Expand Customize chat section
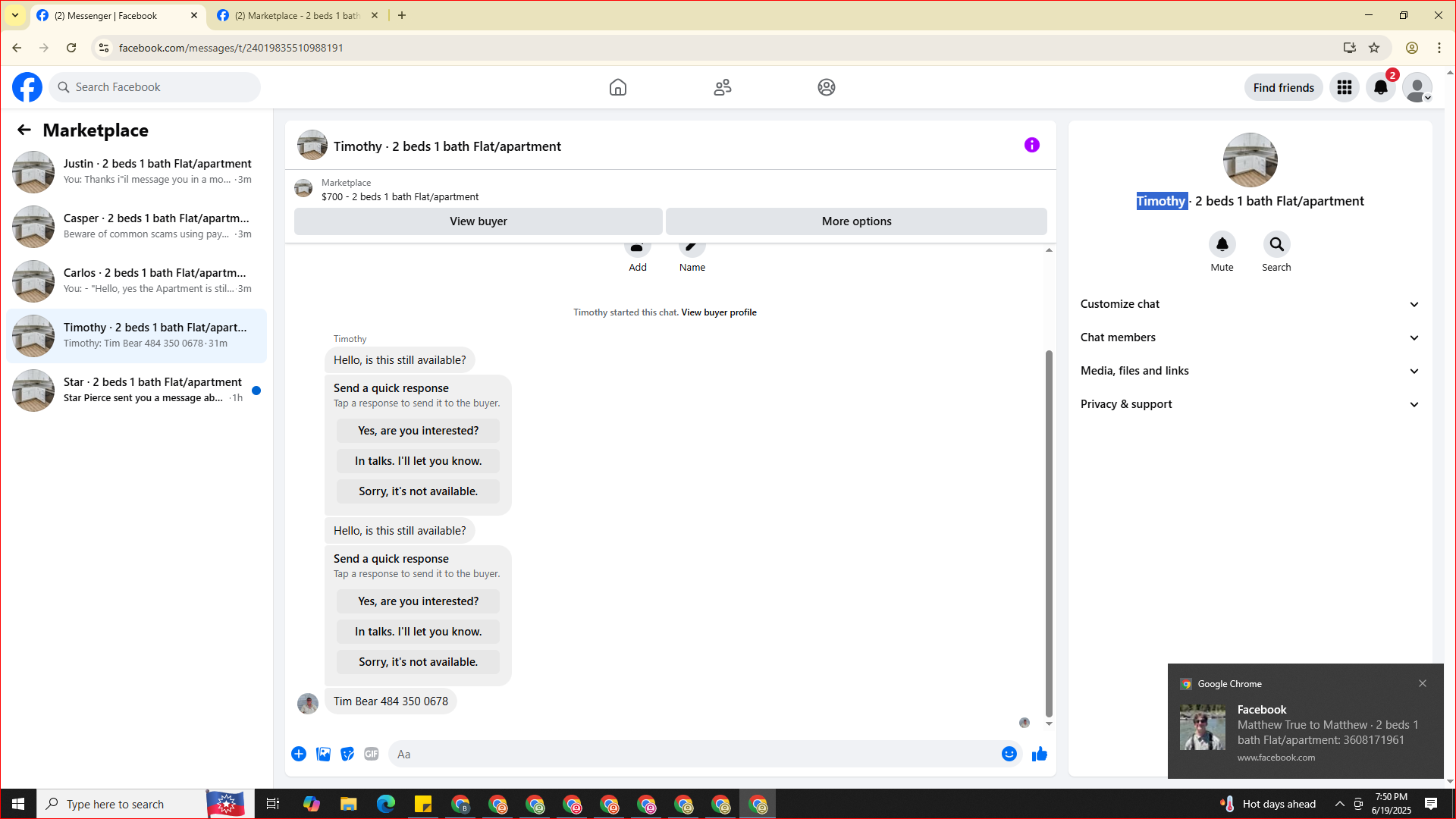Image resolution: width=1456 pixels, height=819 pixels. pyautogui.click(x=1250, y=304)
